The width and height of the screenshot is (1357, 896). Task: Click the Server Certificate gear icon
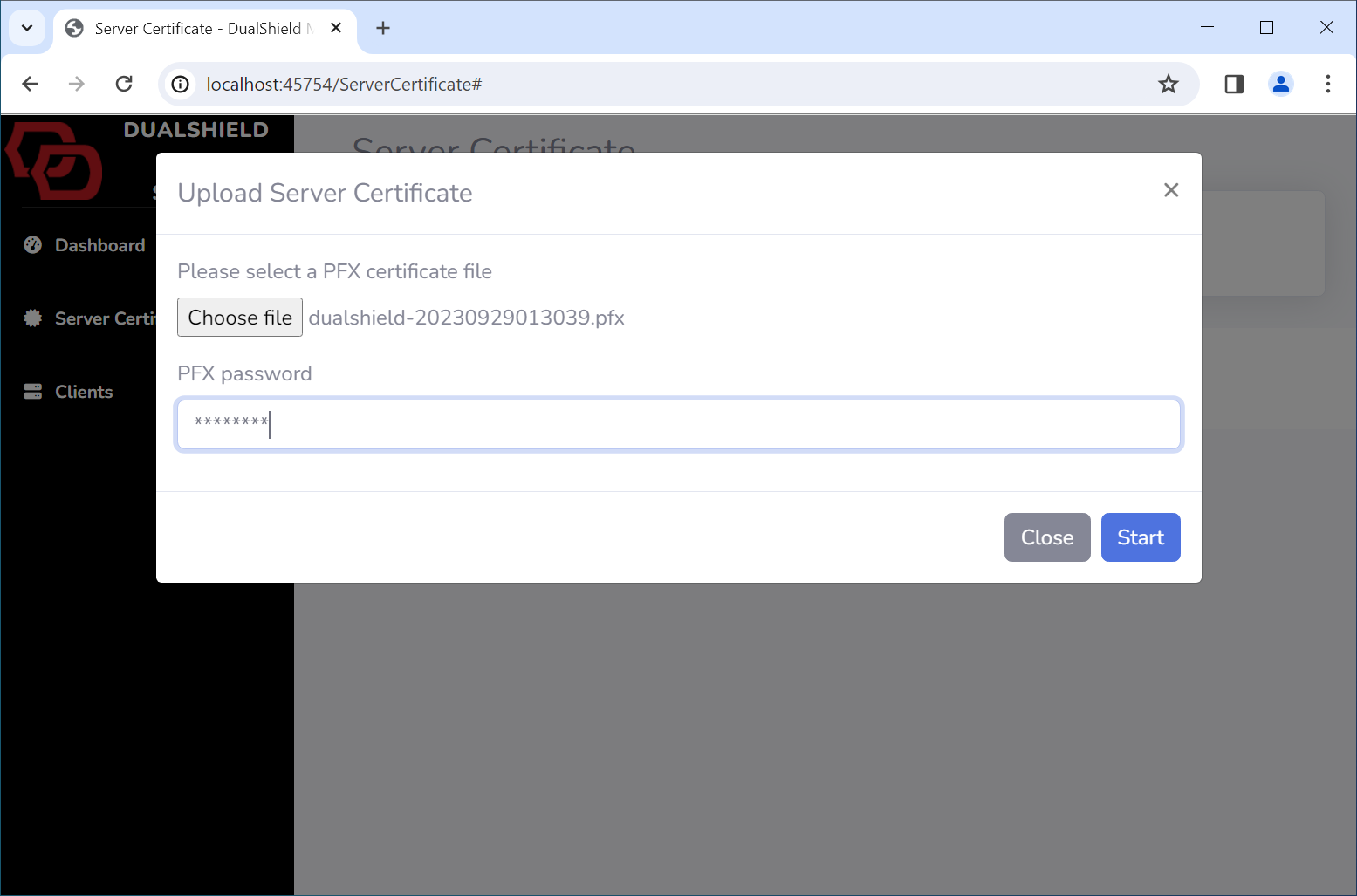click(x=33, y=318)
